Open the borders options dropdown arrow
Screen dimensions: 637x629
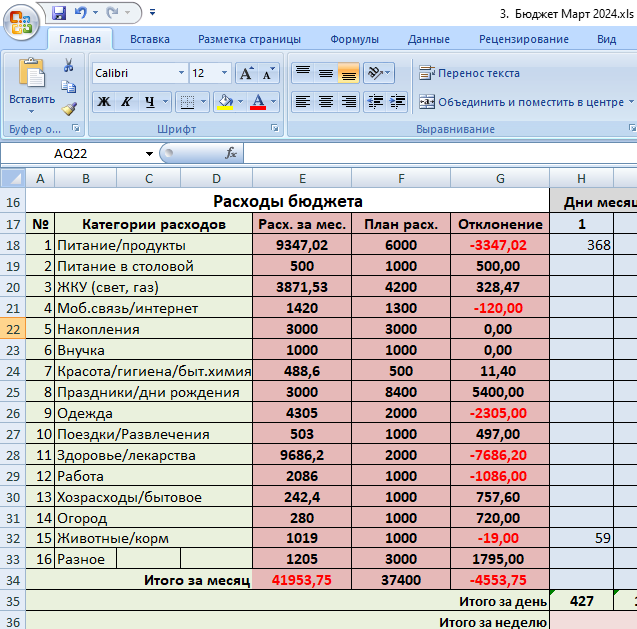pos(204,102)
